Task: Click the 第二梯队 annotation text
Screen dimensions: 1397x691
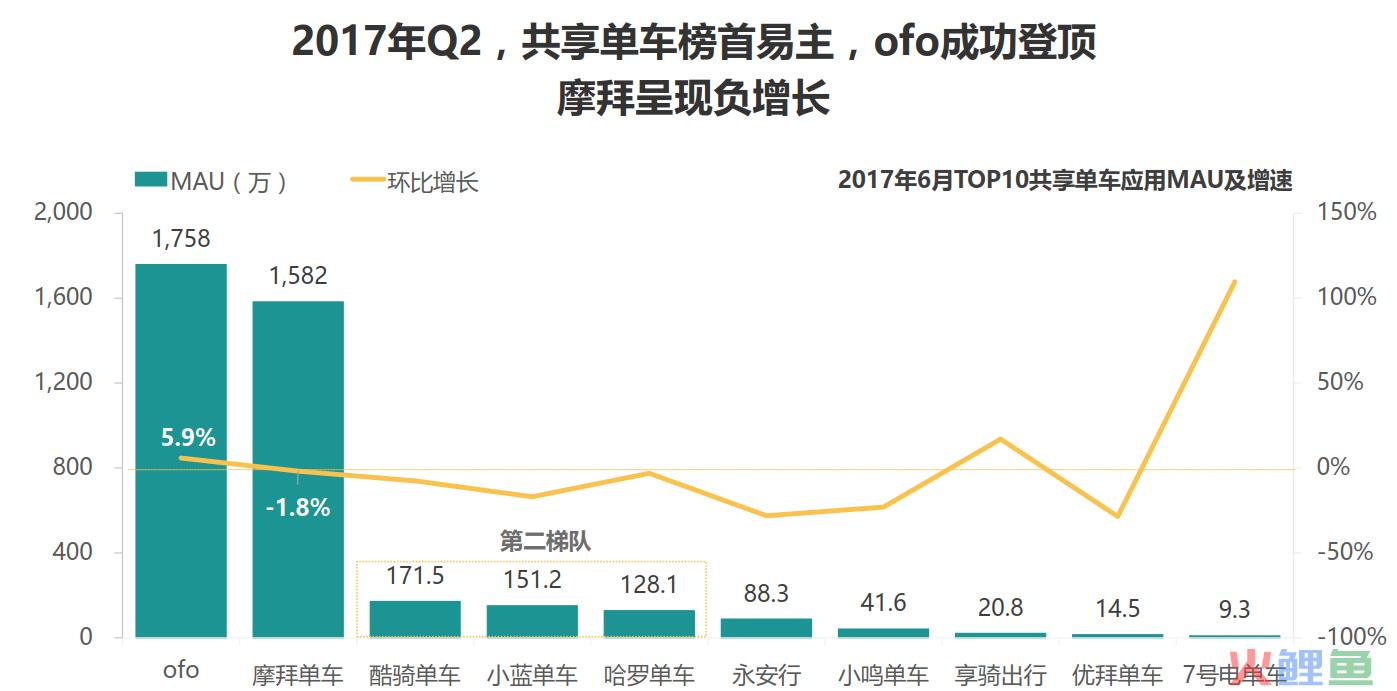Action: (x=545, y=541)
